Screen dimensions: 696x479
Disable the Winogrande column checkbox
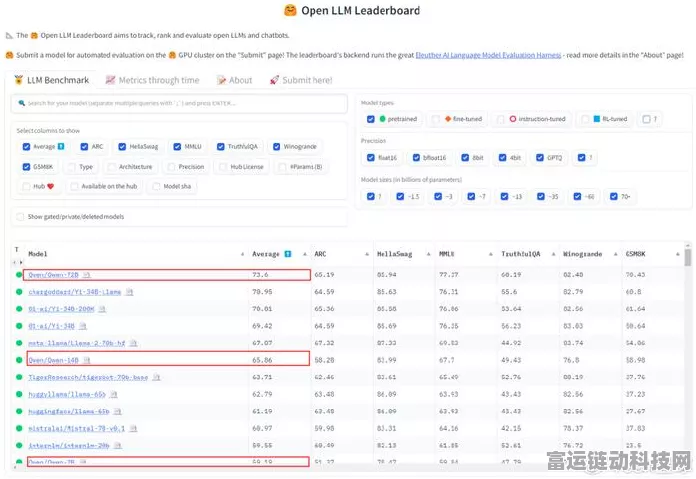[x=277, y=146]
